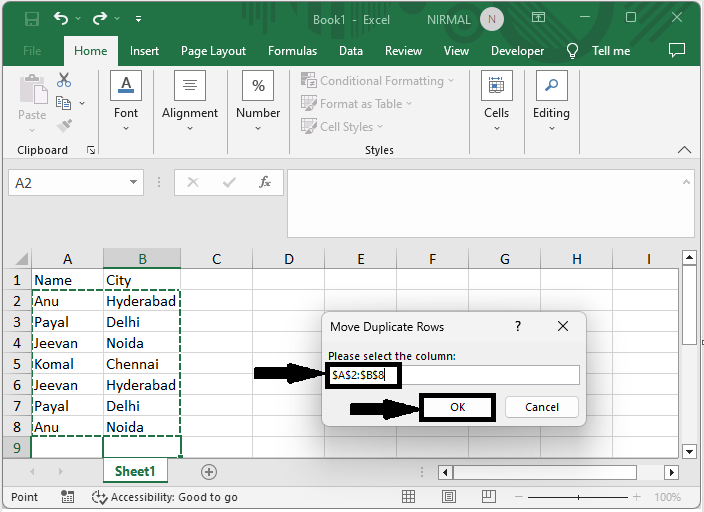Click the Tell me lightbulb icon
Screen dimensions: 704x512
[x=573, y=51]
